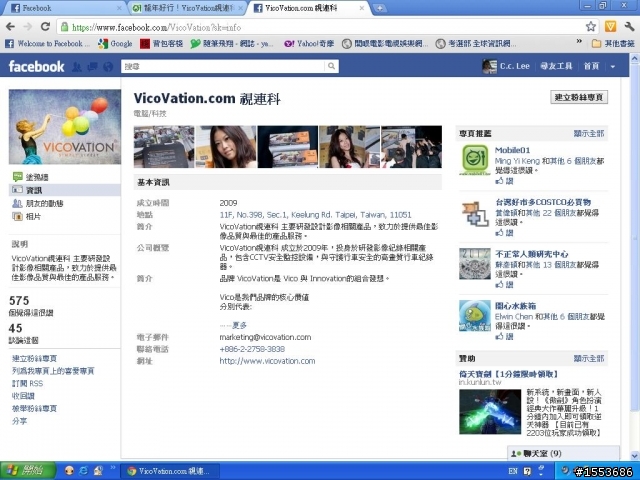Image resolution: width=640 pixels, height=480 pixels.
Task: Click 檢舉粉絲專頁 report link
Action: pos(34,408)
